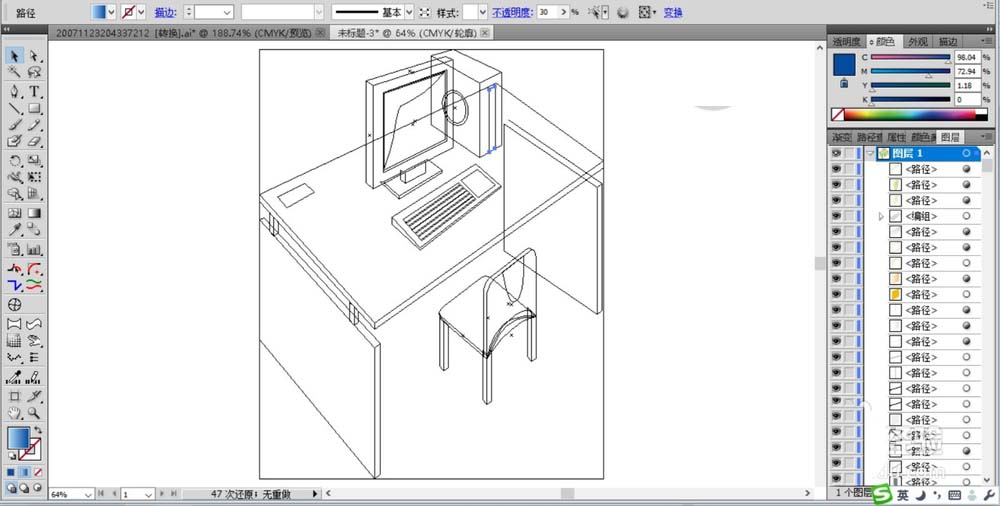The width and height of the screenshot is (1000, 506).
Task: Open the color panel options menu
Action: tap(989, 41)
